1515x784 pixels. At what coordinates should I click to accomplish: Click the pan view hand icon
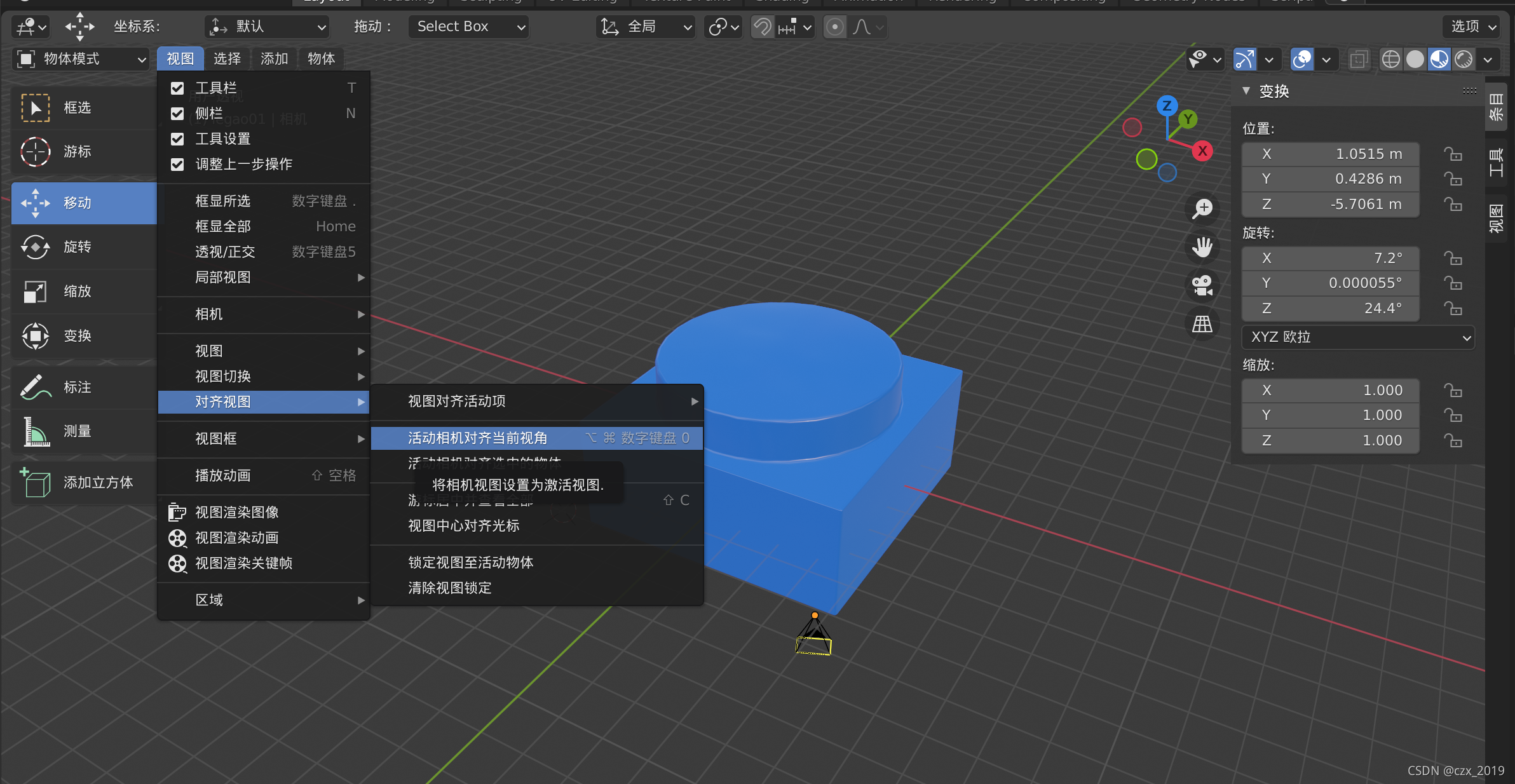[1202, 247]
